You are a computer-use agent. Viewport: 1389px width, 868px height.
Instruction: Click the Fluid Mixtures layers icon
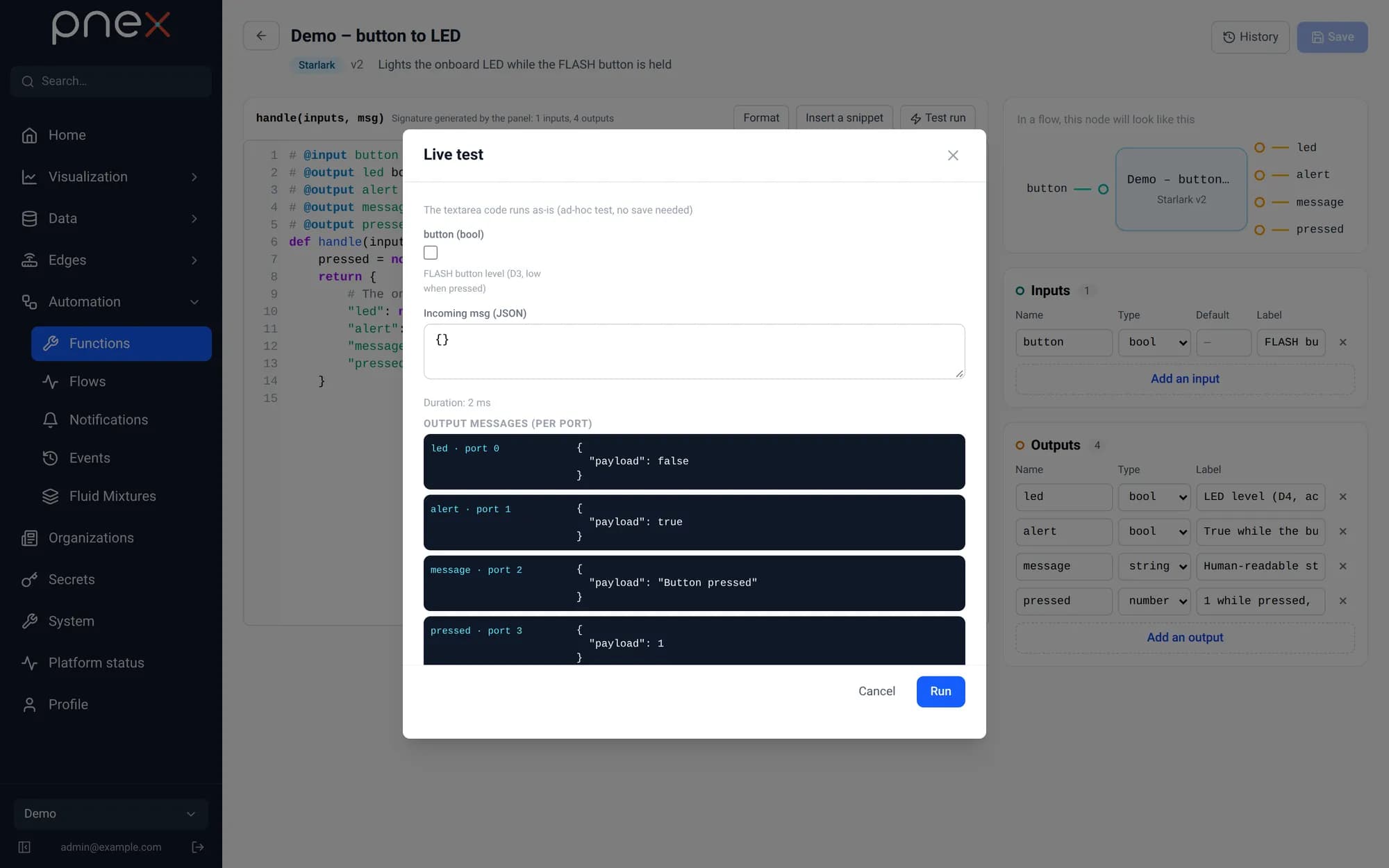(x=50, y=496)
